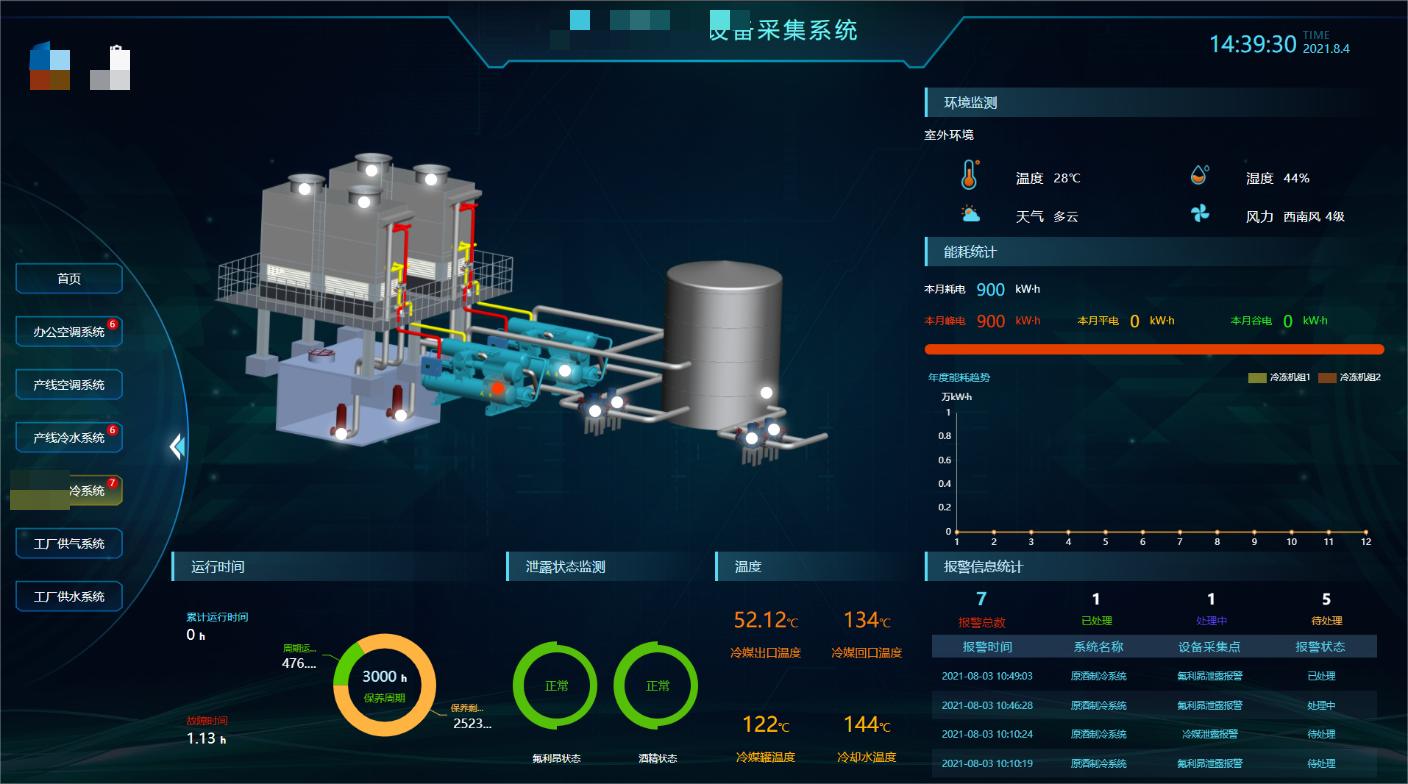Click the humidity droplet icon
The image size is (1408, 784).
1200,176
